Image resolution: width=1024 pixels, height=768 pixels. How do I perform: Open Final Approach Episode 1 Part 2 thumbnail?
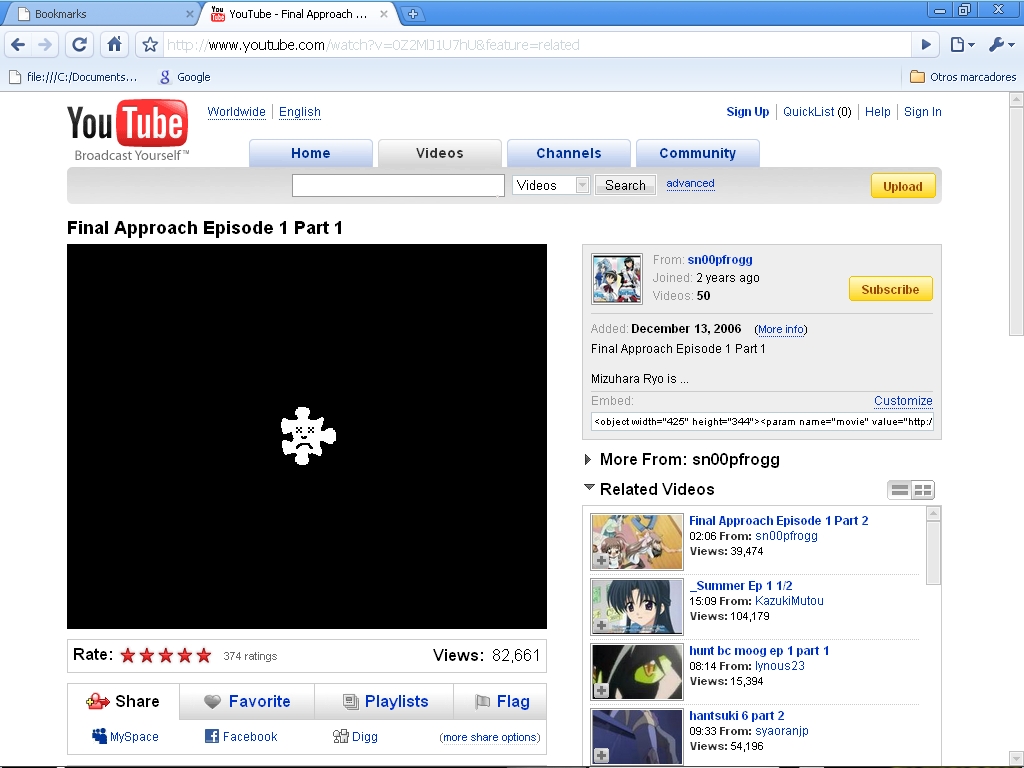[637, 542]
